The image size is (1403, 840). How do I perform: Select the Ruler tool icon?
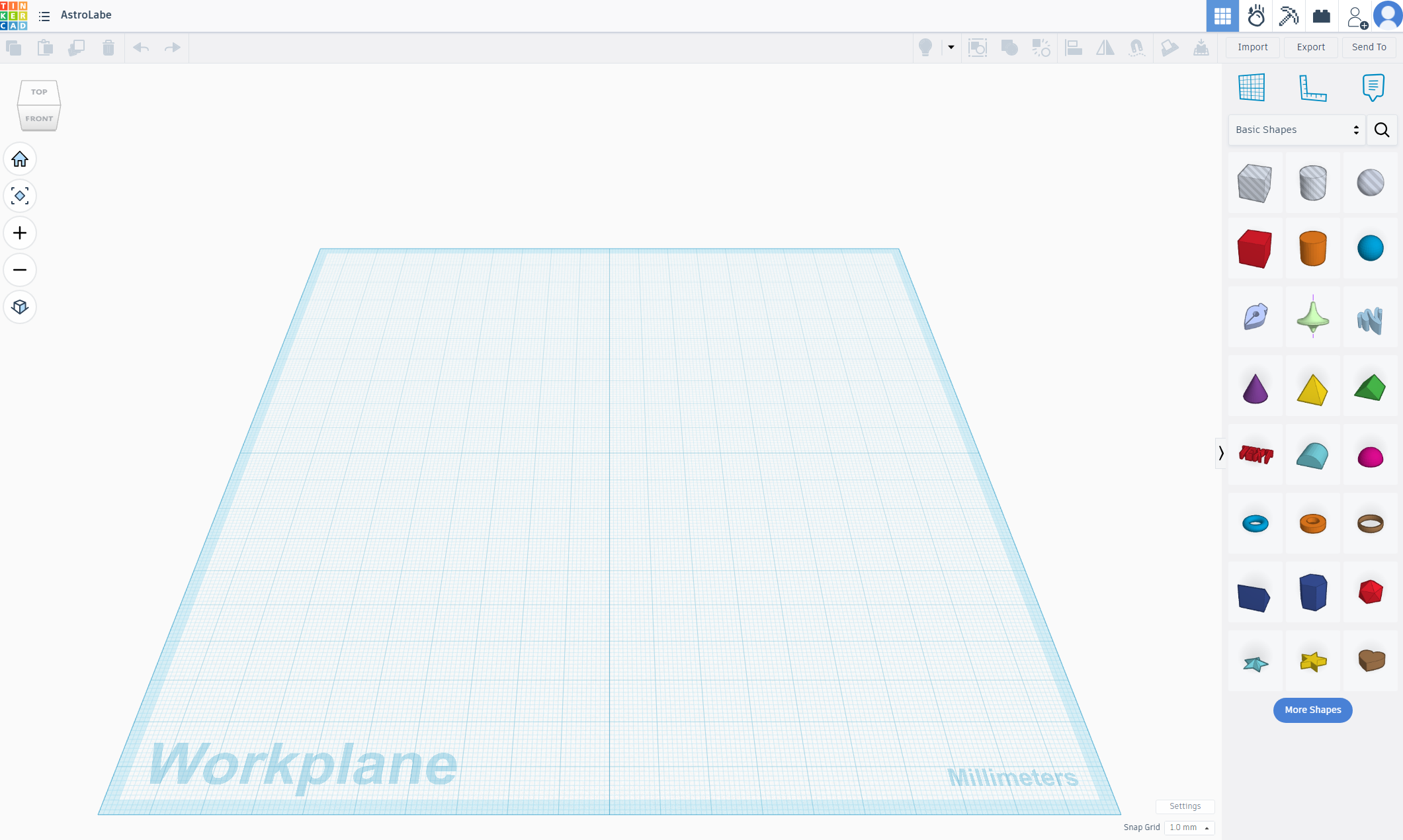1313,87
